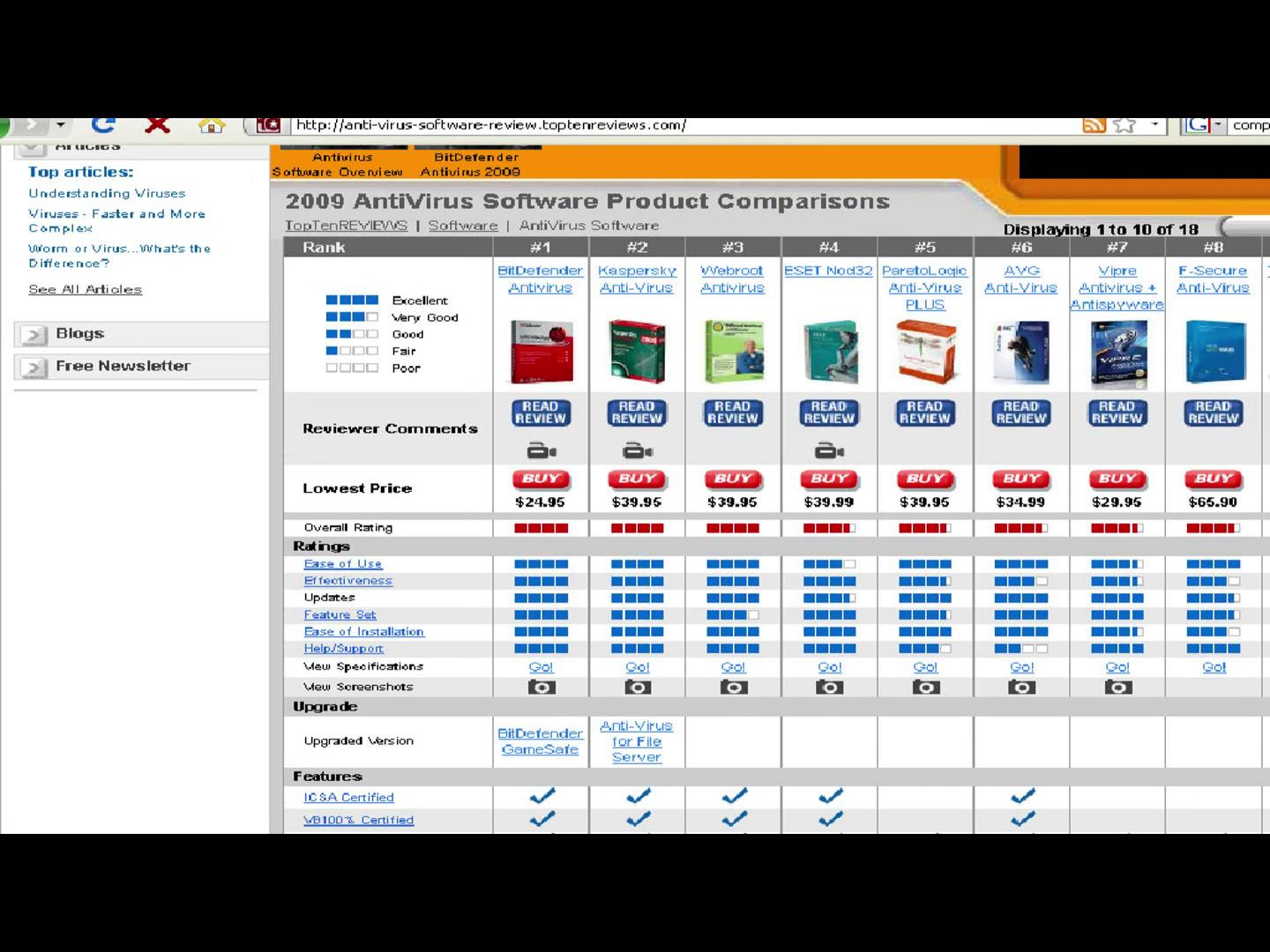This screenshot has width=1270, height=952.
Task: View ESET Nod32 screenshots camera icon
Action: [829, 687]
